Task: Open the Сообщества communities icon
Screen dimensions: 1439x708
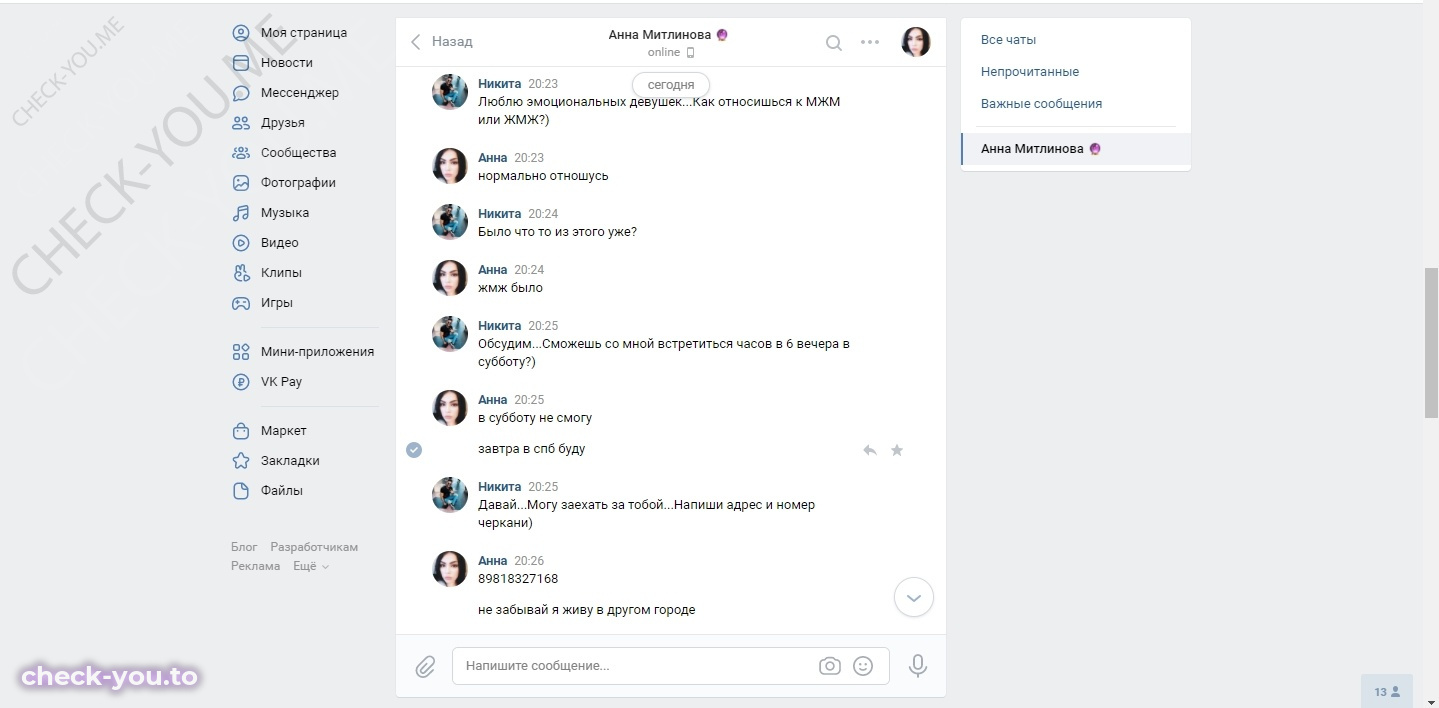Action: coord(241,153)
